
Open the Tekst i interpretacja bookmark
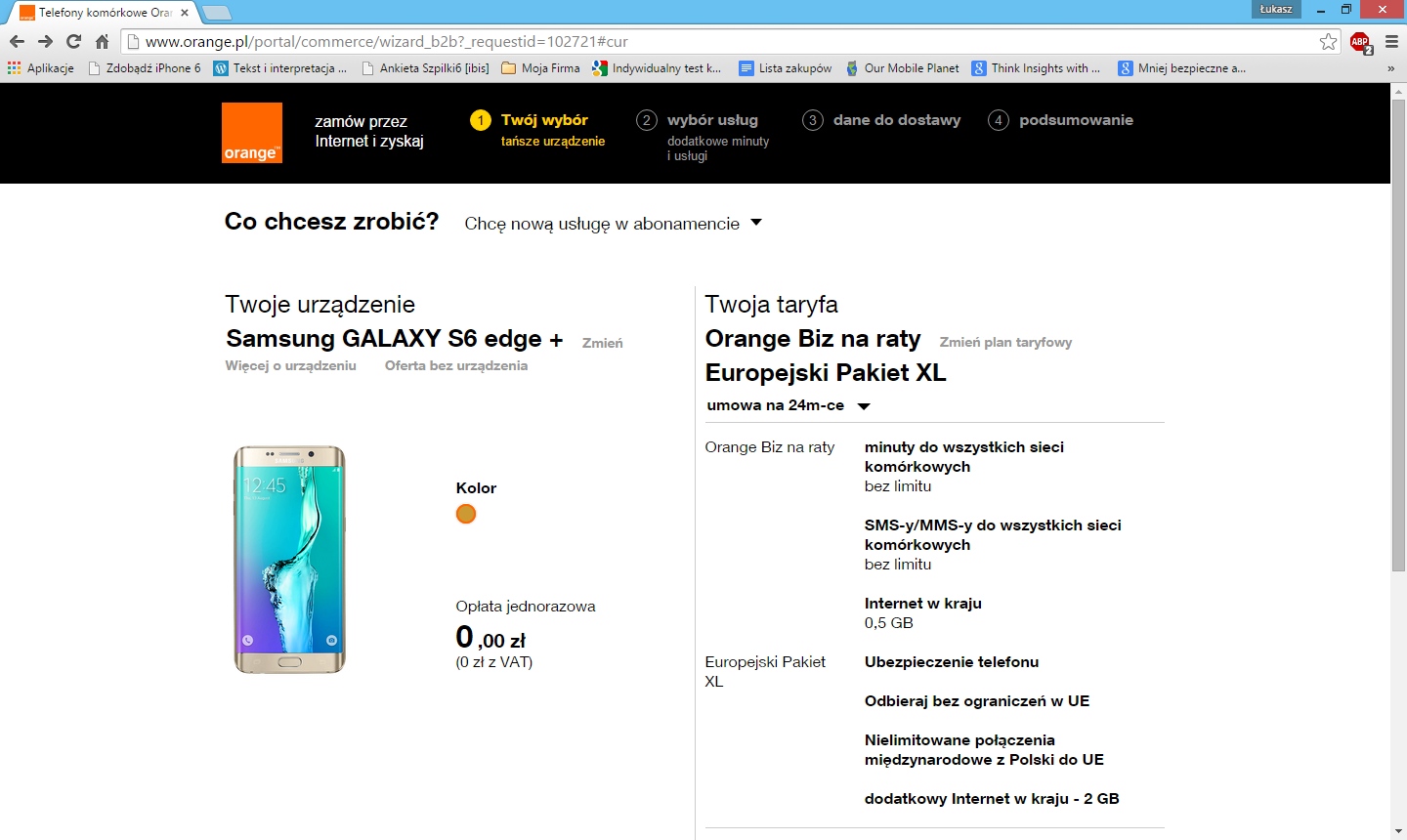point(280,68)
